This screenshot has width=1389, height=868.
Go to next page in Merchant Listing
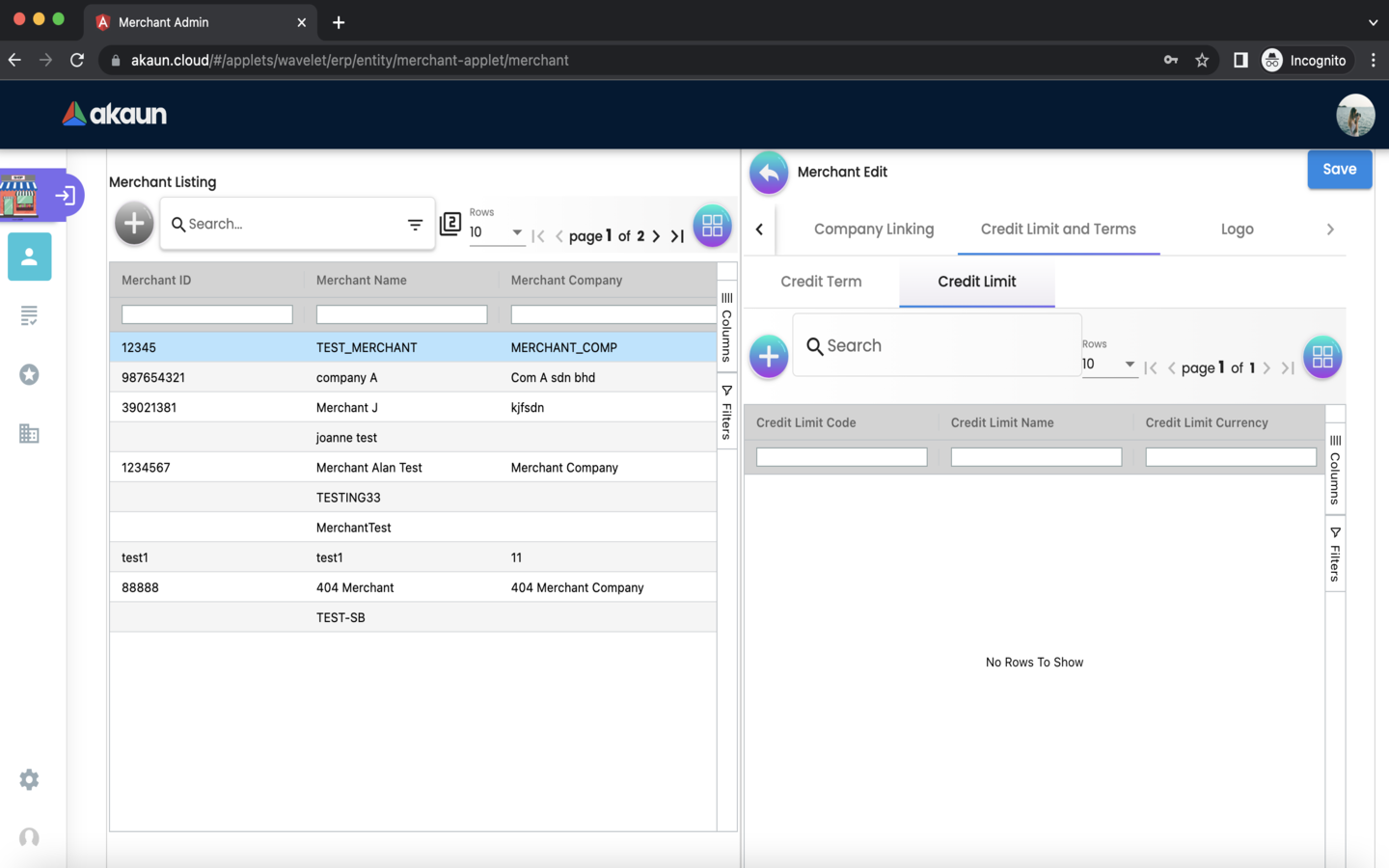point(657,236)
